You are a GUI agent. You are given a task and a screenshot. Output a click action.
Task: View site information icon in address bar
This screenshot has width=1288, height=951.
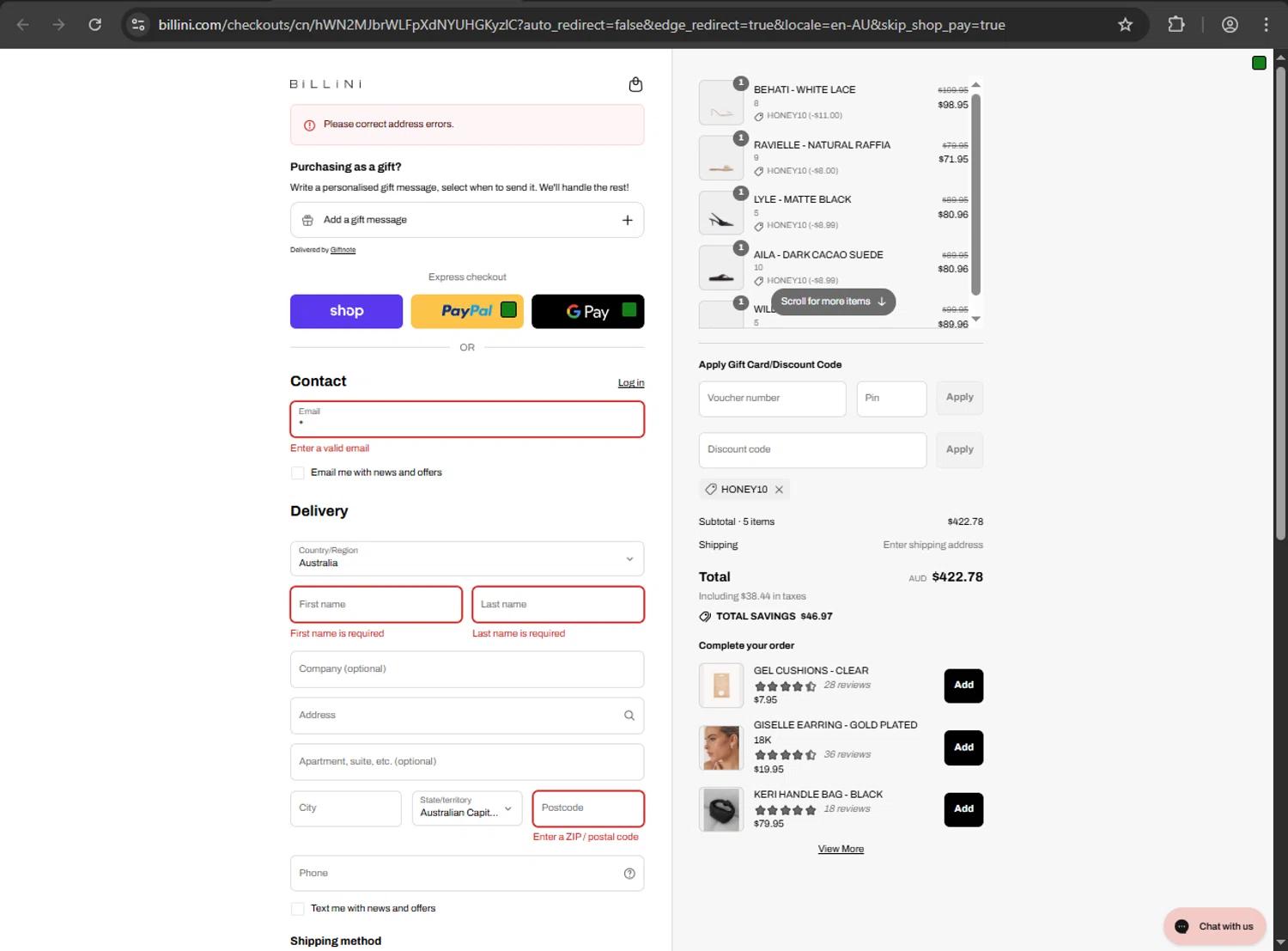coord(138,25)
